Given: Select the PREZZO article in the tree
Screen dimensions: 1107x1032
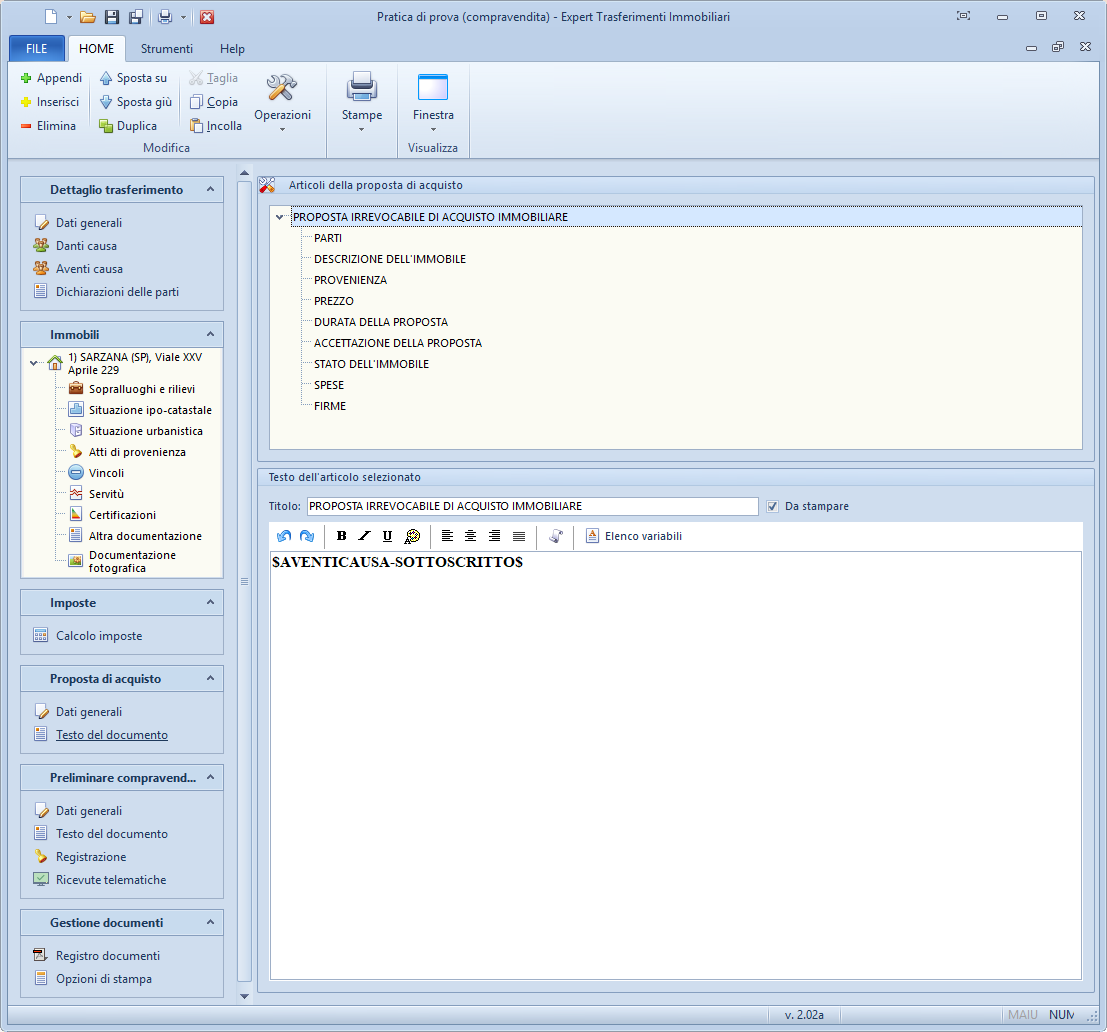Looking at the screenshot, I should 334,301.
